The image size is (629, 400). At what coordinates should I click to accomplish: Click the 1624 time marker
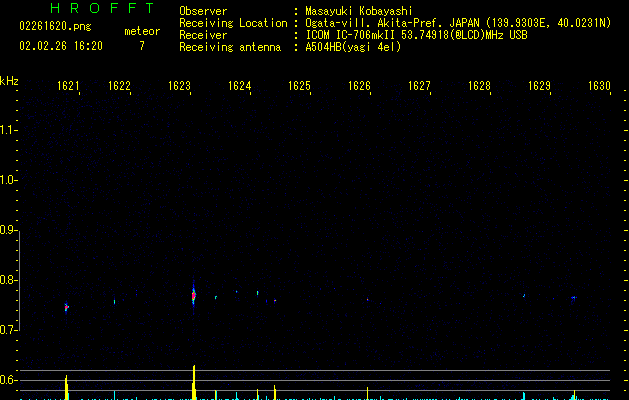pos(239,86)
